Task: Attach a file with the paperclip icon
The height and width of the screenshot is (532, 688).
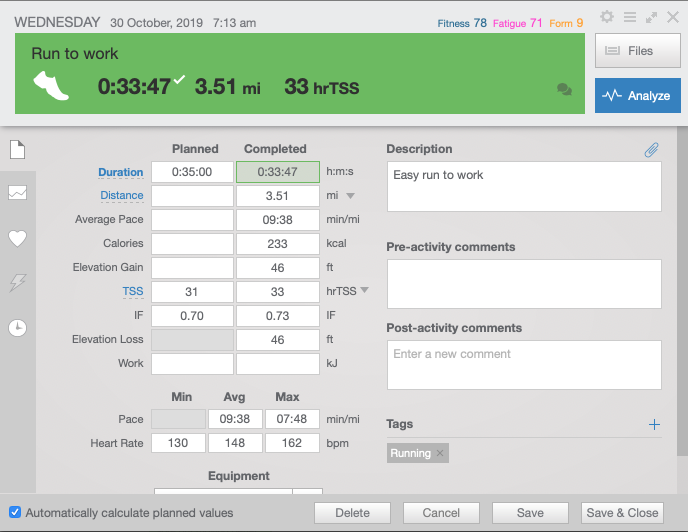Action: 652,150
